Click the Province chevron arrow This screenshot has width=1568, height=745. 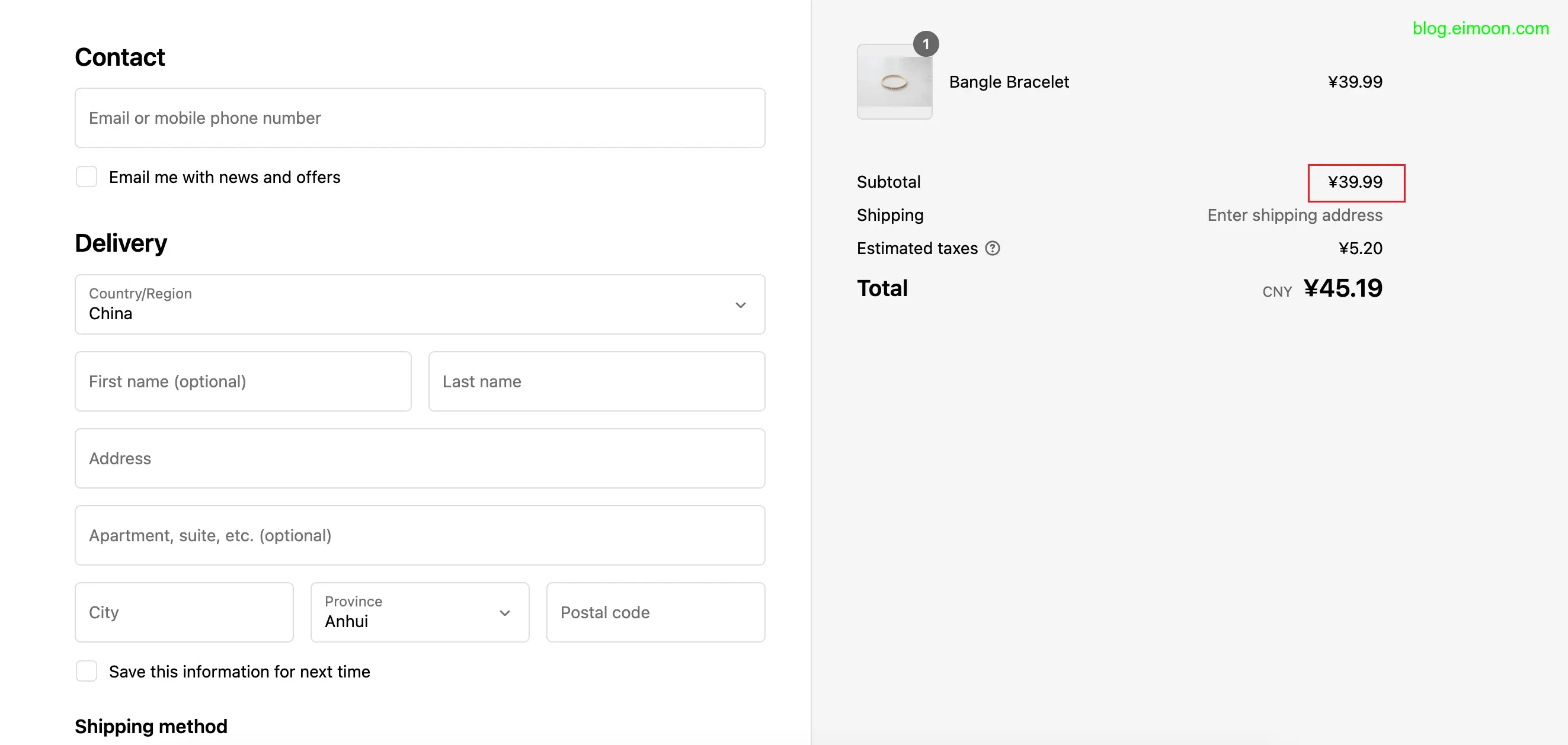[505, 612]
